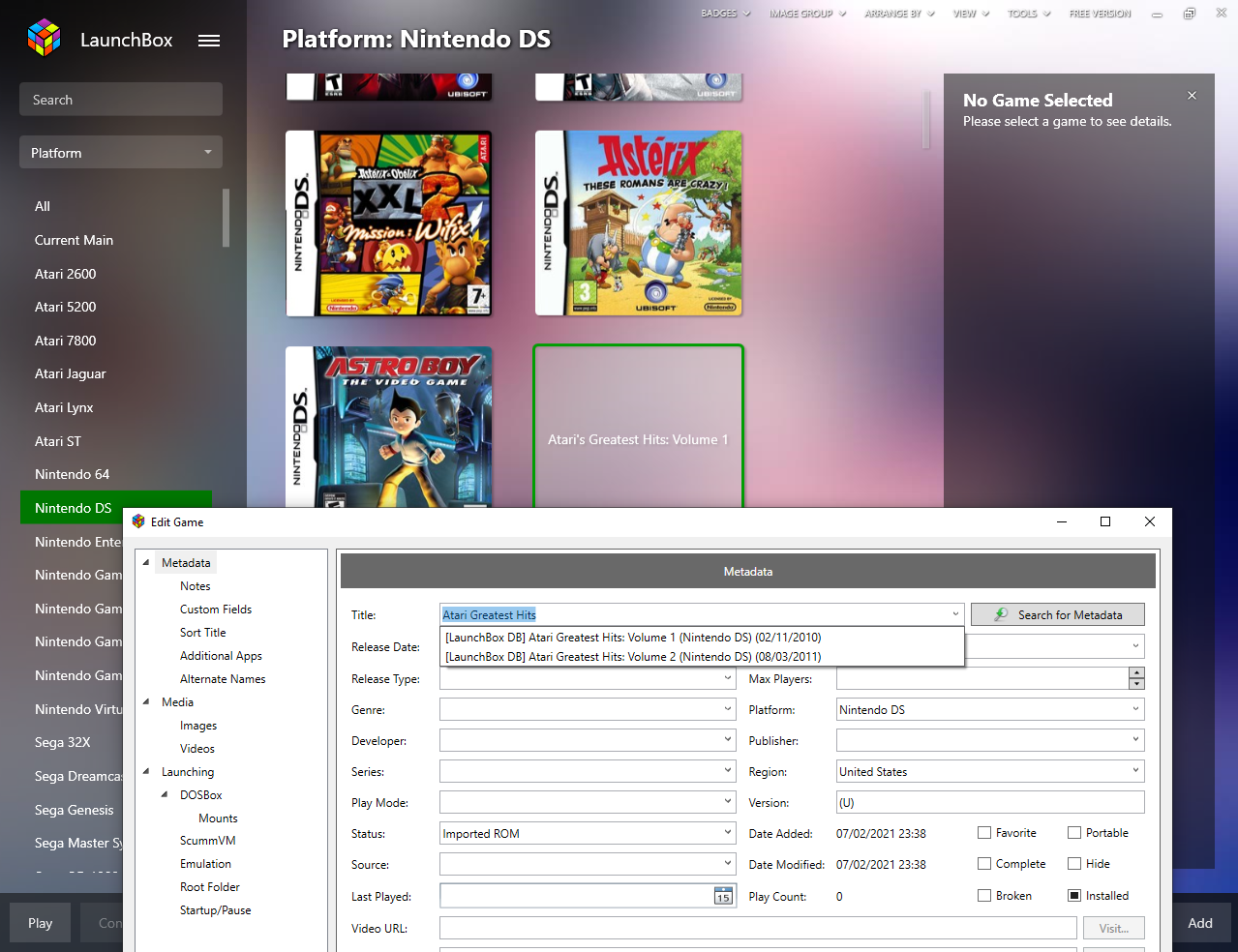Click the LaunchBox cube logo
1238x952 pixels.
pos(44,38)
